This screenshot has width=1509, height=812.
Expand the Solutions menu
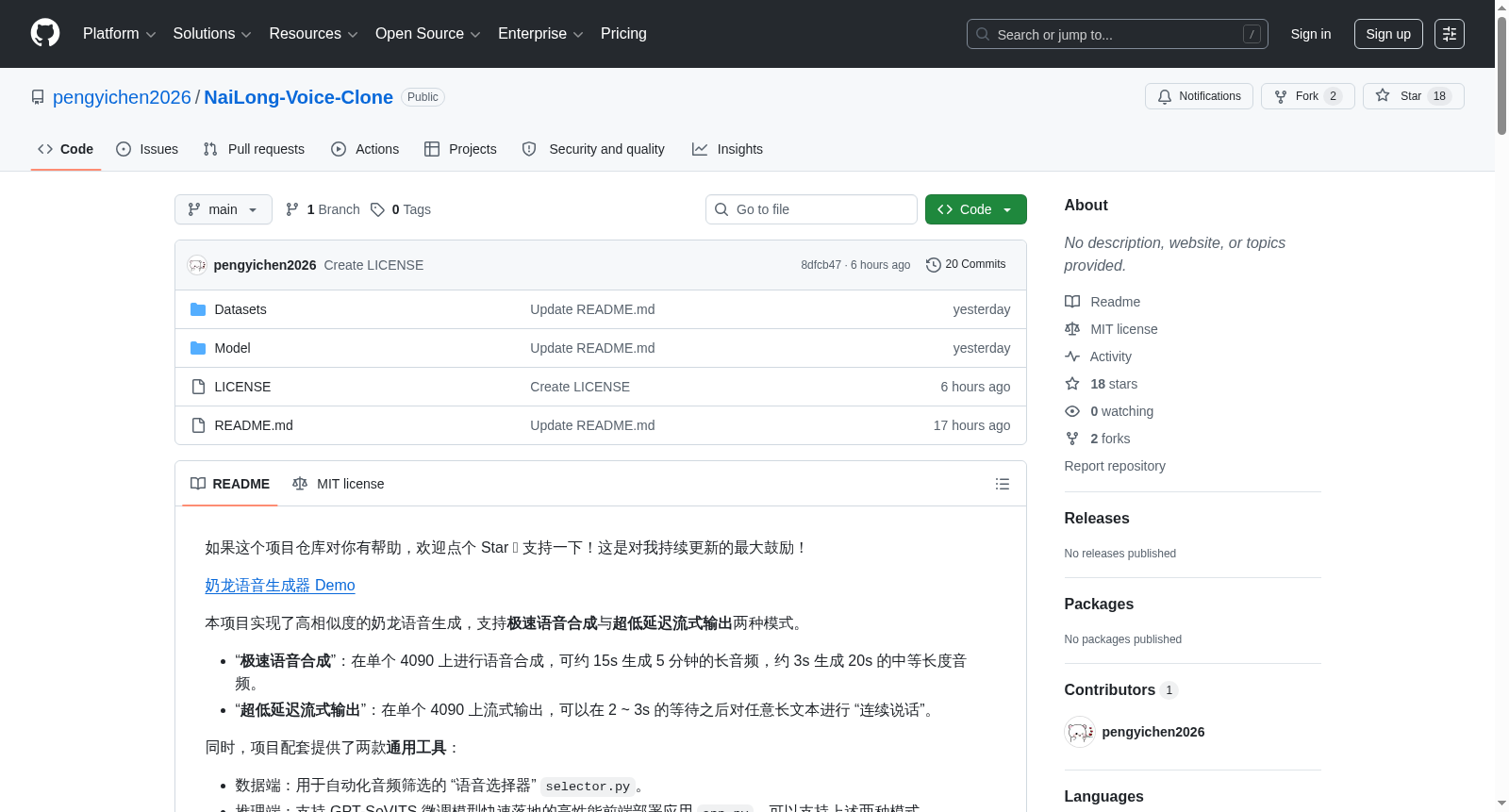coord(212,34)
